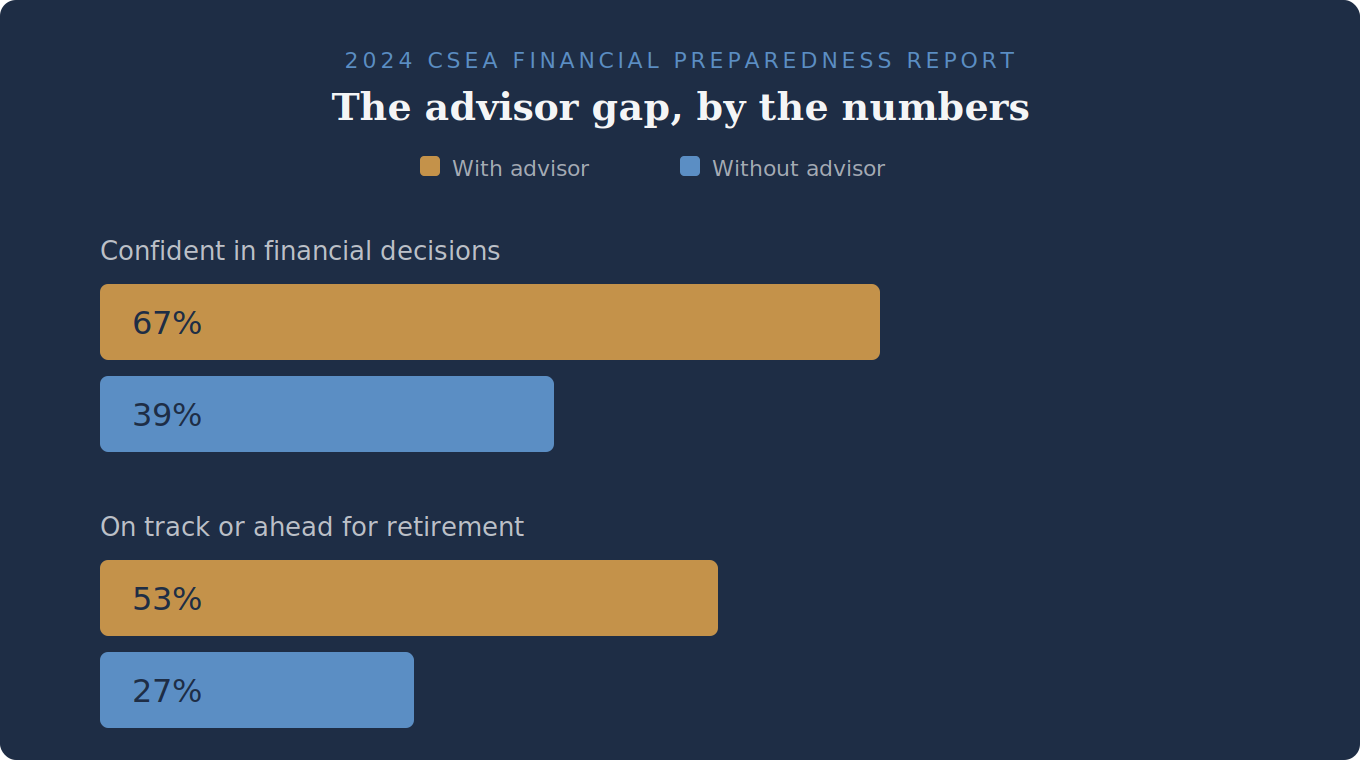Click the 67% value label
Image resolution: width=1360 pixels, height=760 pixels.
tap(167, 323)
